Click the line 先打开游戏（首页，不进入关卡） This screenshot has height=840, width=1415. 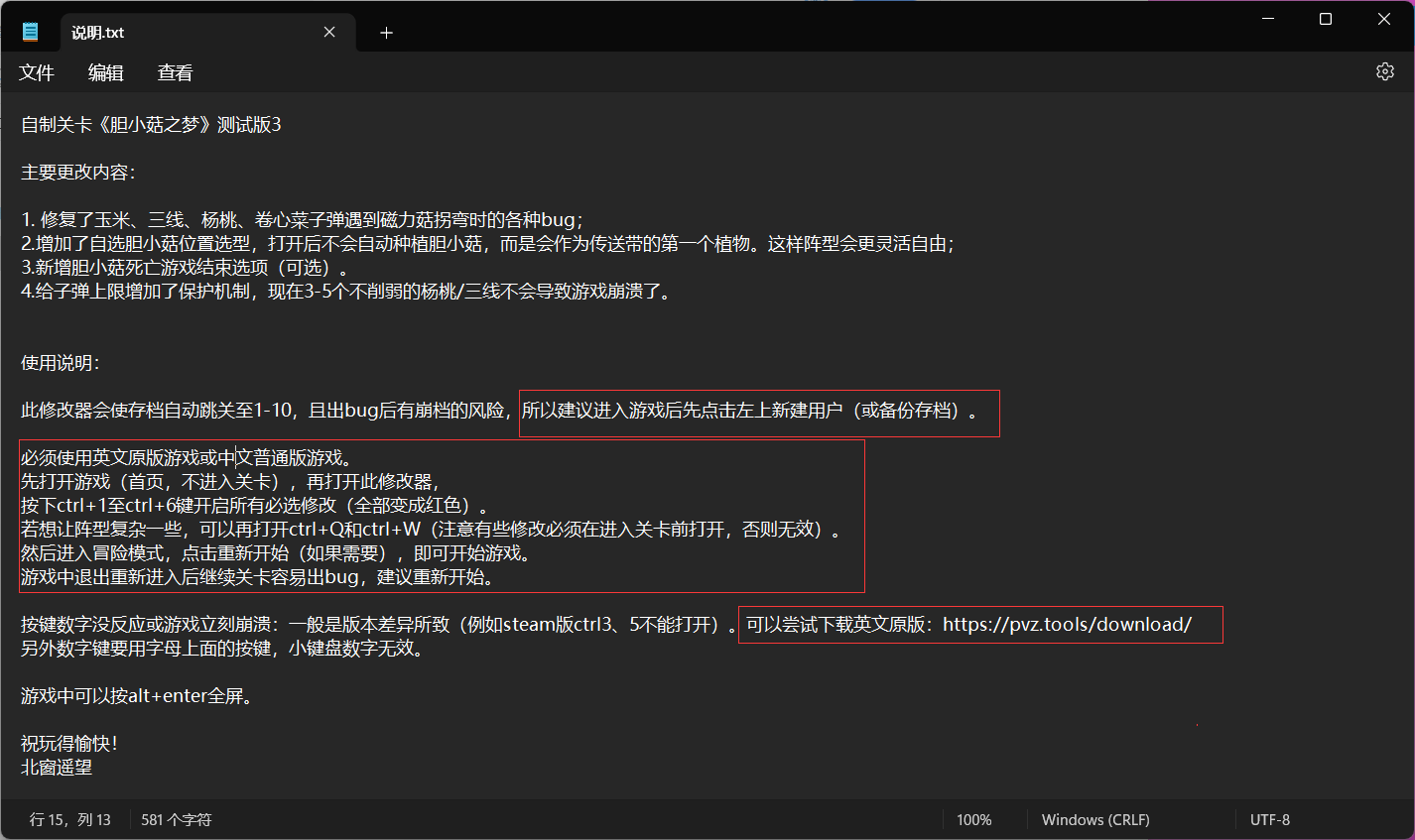pos(230,482)
